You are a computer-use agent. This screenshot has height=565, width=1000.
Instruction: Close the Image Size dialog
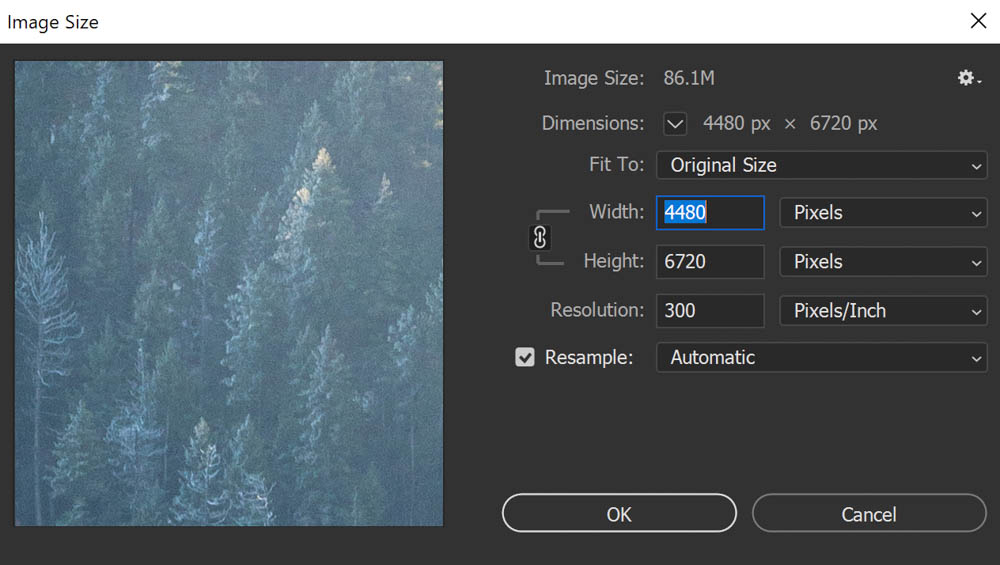(978, 21)
